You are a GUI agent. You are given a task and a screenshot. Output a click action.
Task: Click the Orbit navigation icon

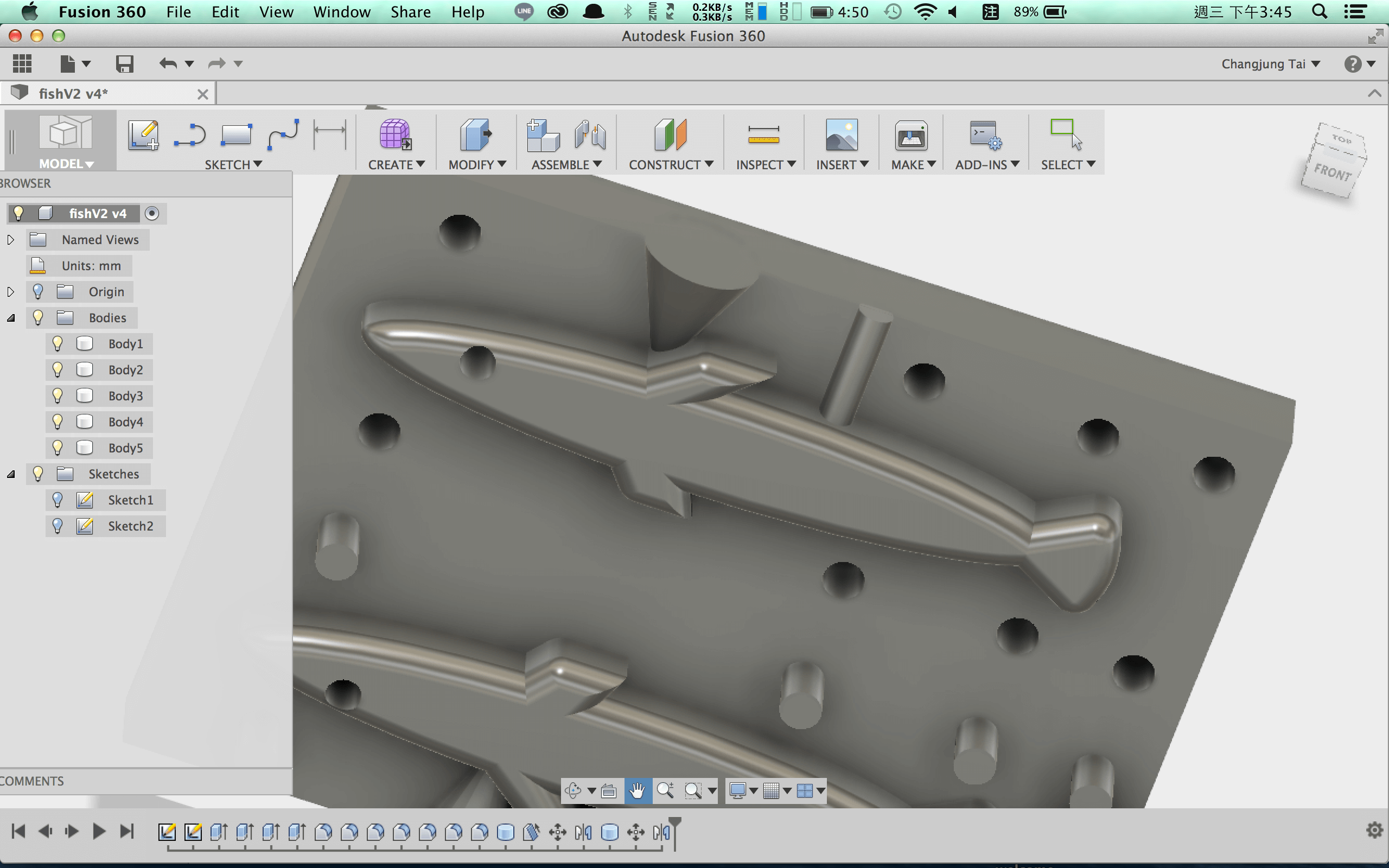coord(573,790)
